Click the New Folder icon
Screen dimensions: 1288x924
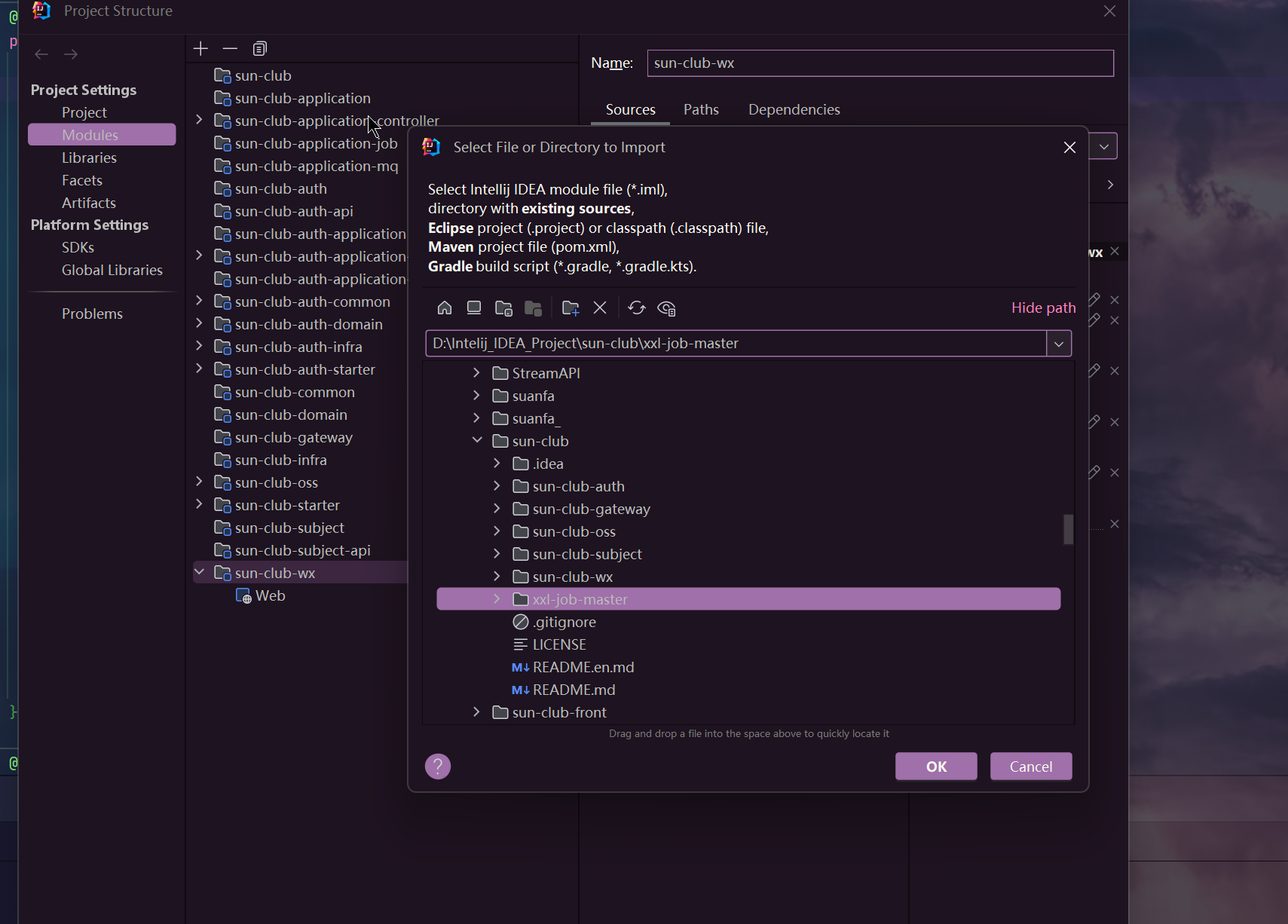571,307
